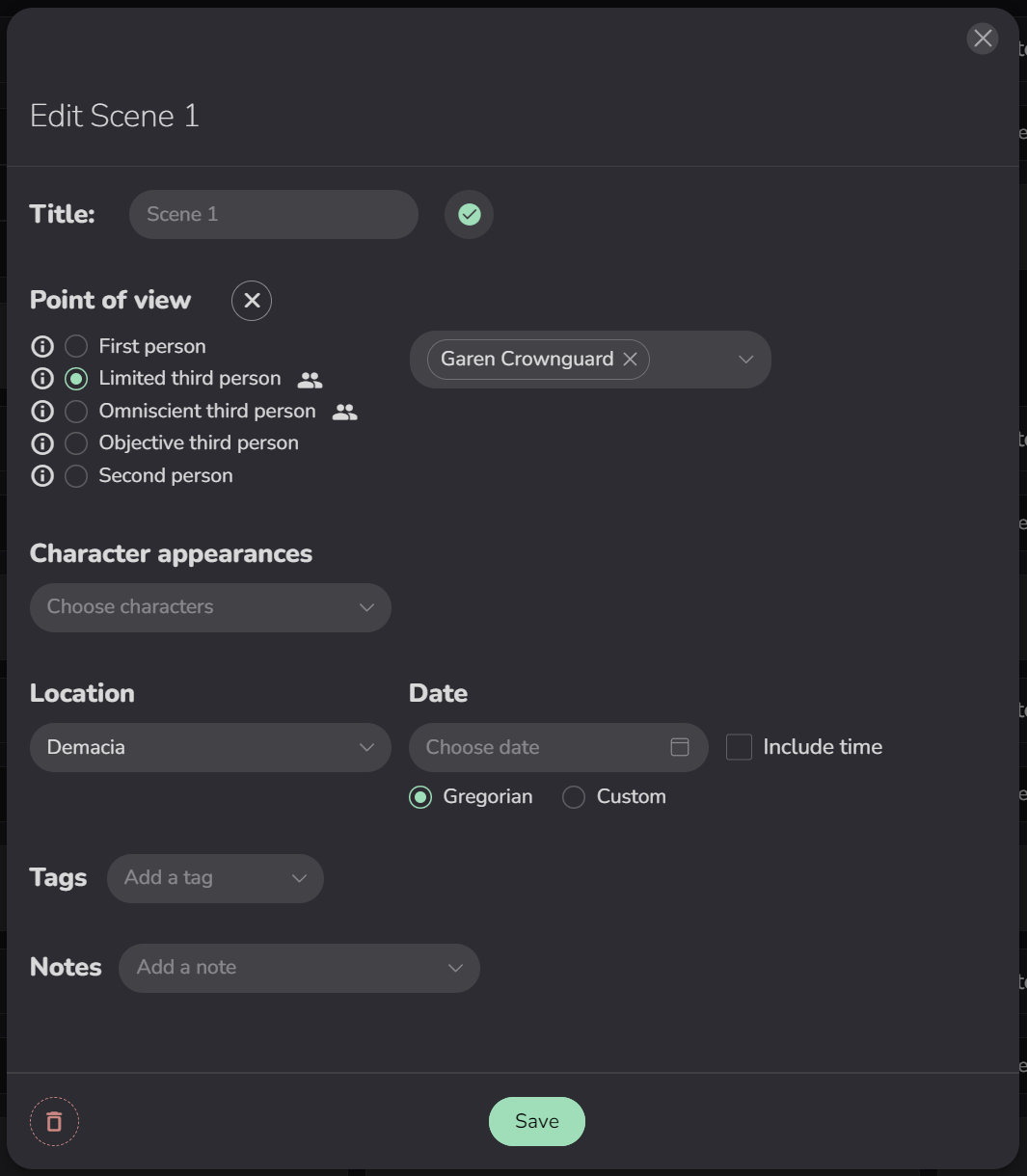Select Objective third person radio button

click(x=76, y=443)
